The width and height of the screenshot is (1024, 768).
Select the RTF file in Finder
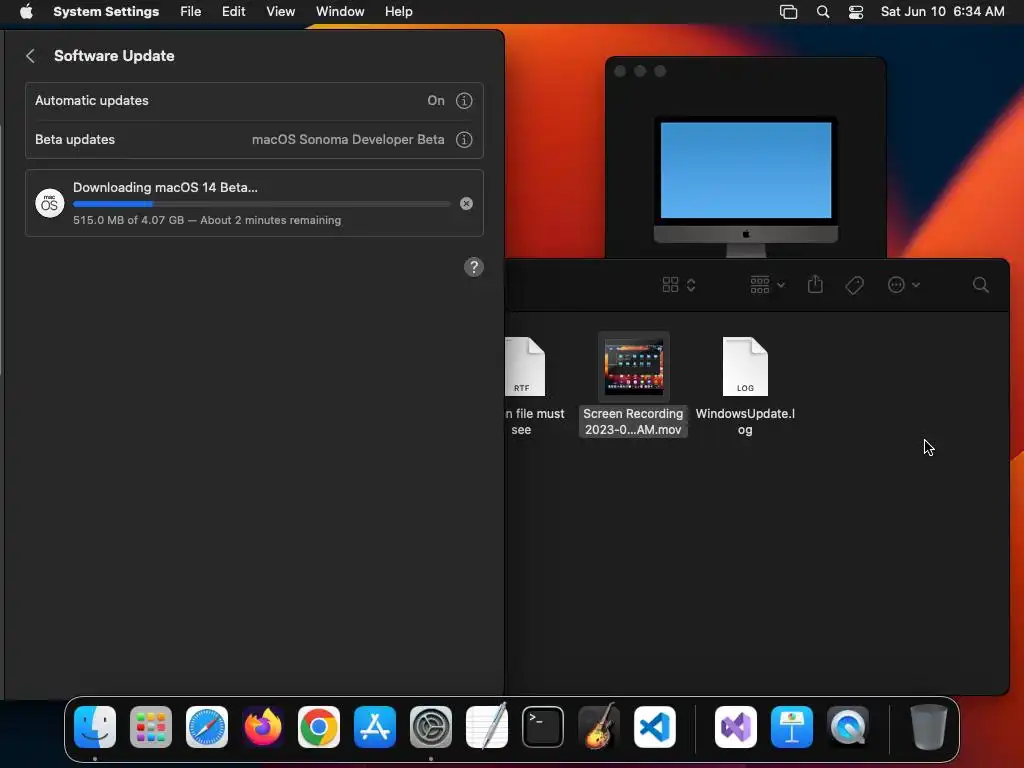(x=525, y=366)
